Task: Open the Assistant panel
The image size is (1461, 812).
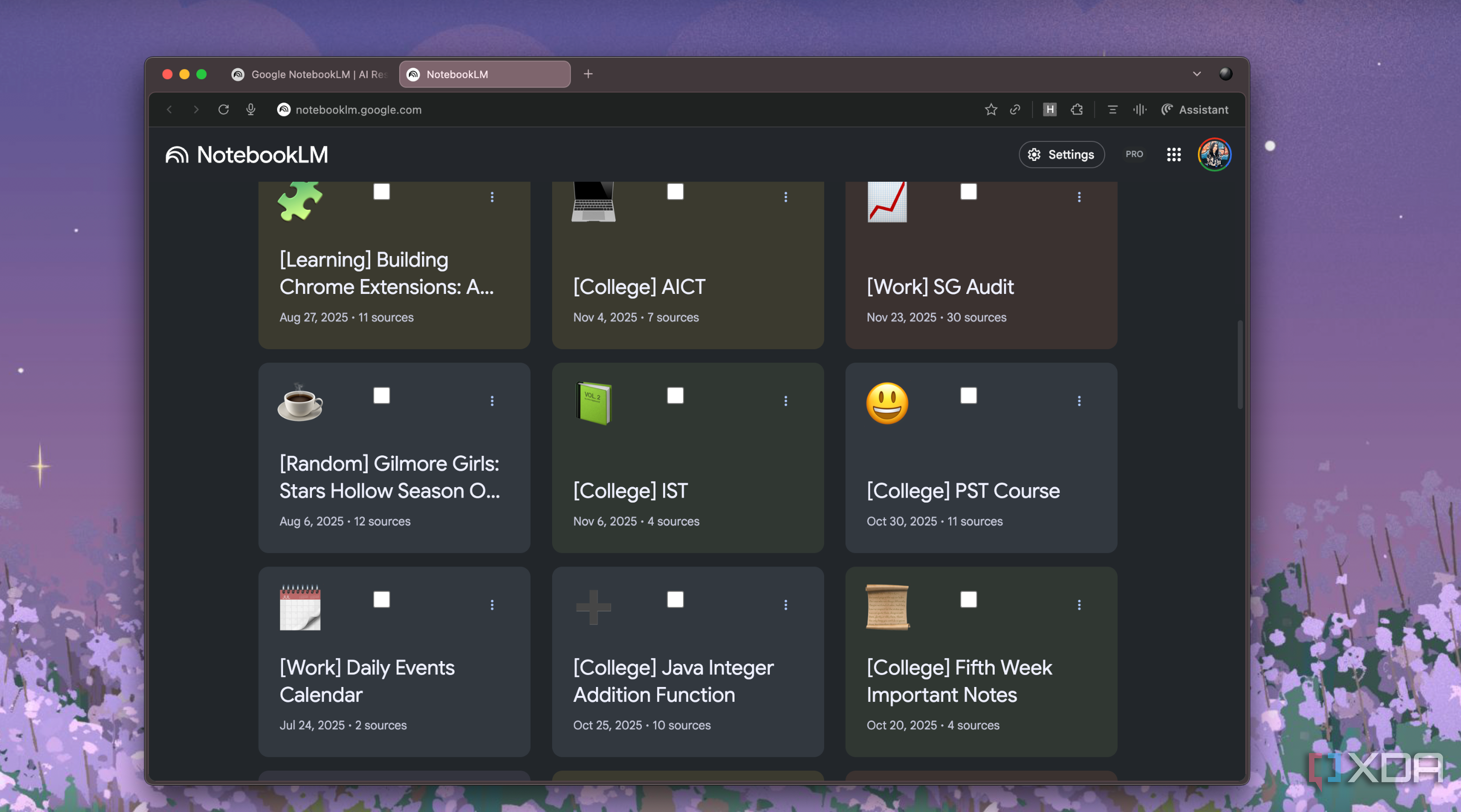Action: [1194, 110]
